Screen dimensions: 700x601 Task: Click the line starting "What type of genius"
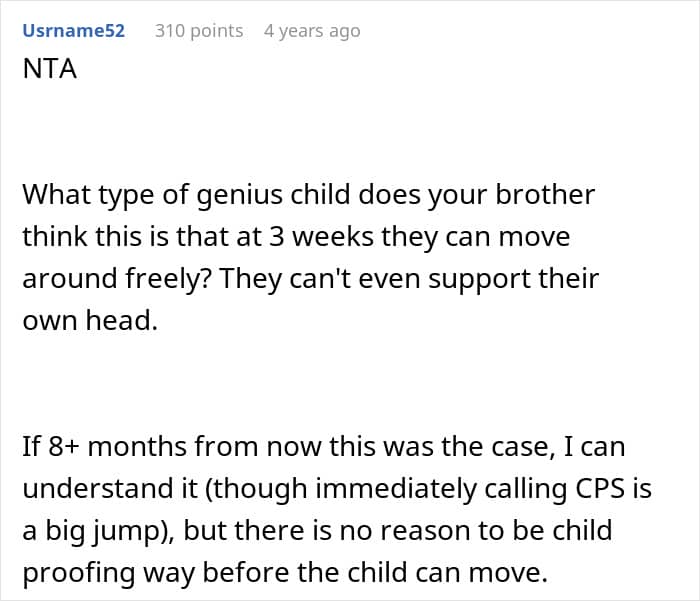308,196
